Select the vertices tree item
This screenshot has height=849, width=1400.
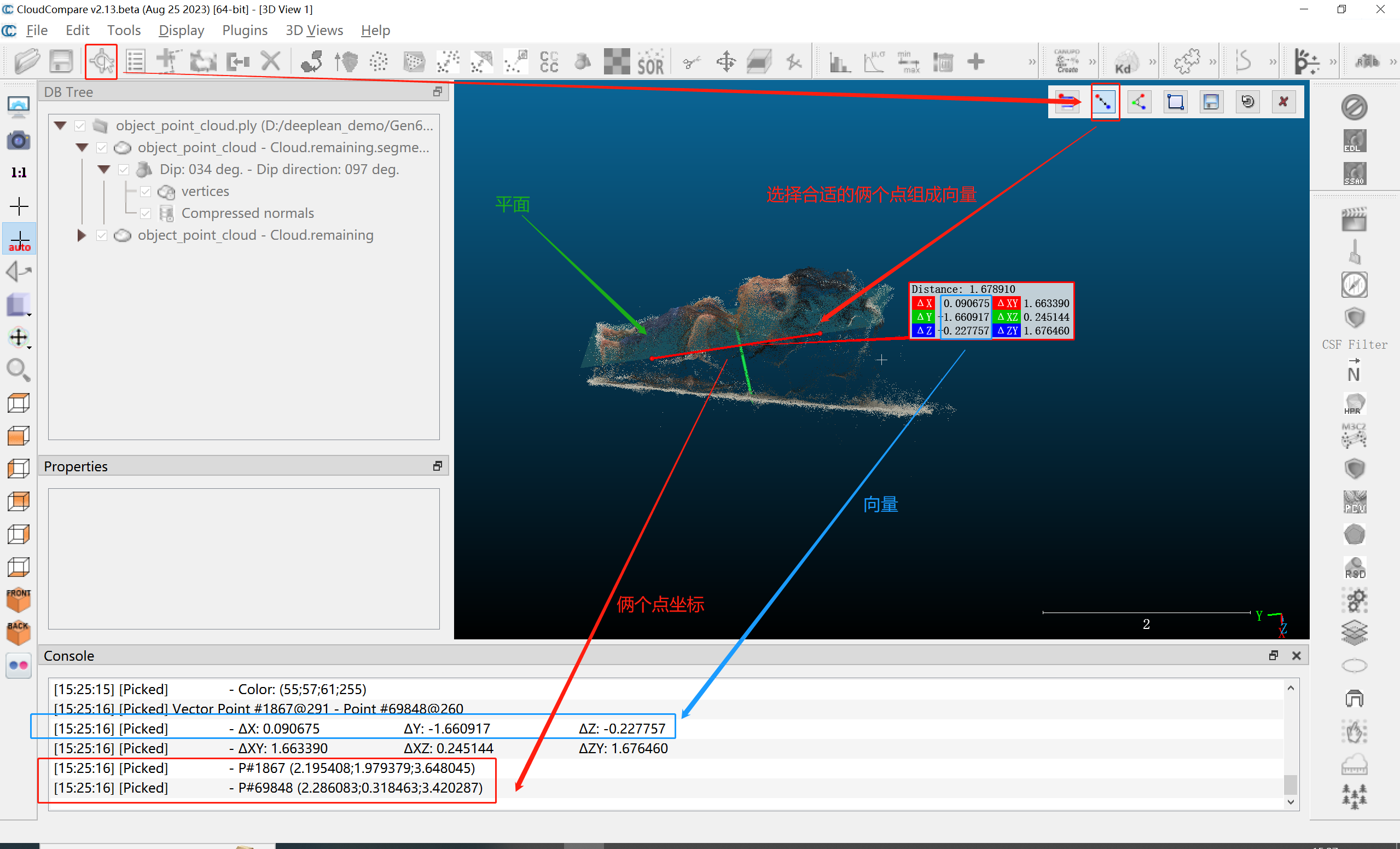click(x=205, y=192)
